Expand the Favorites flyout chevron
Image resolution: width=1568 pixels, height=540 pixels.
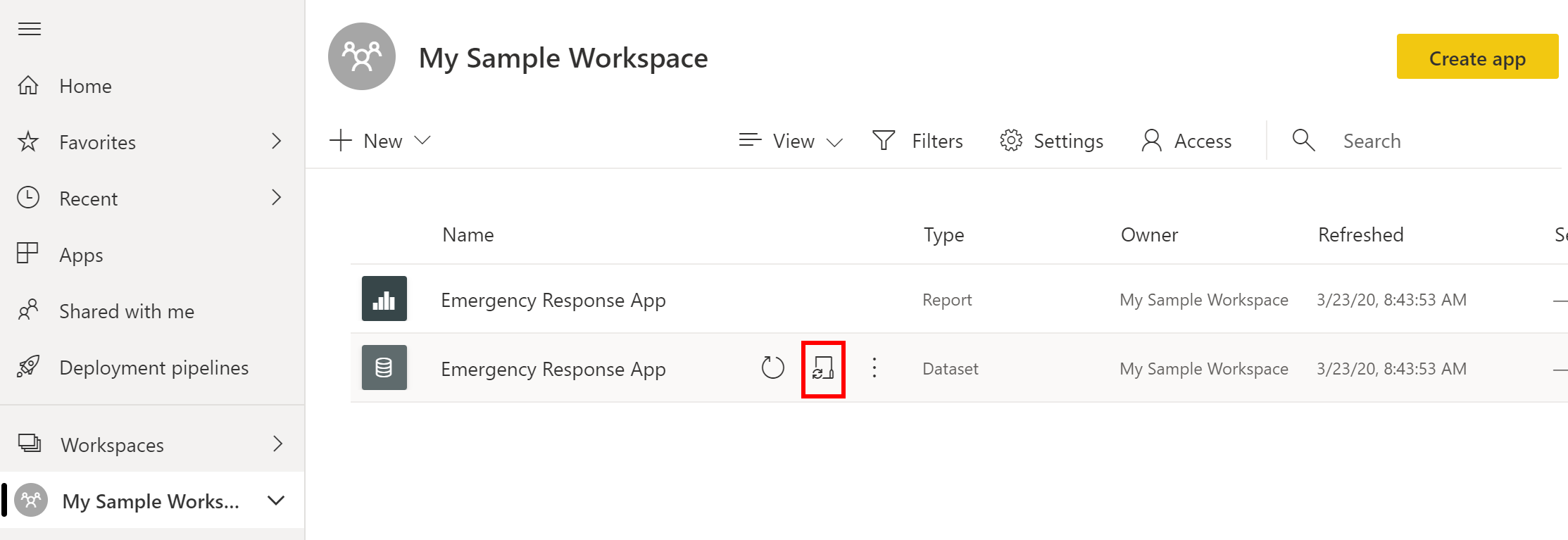[277, 142]
